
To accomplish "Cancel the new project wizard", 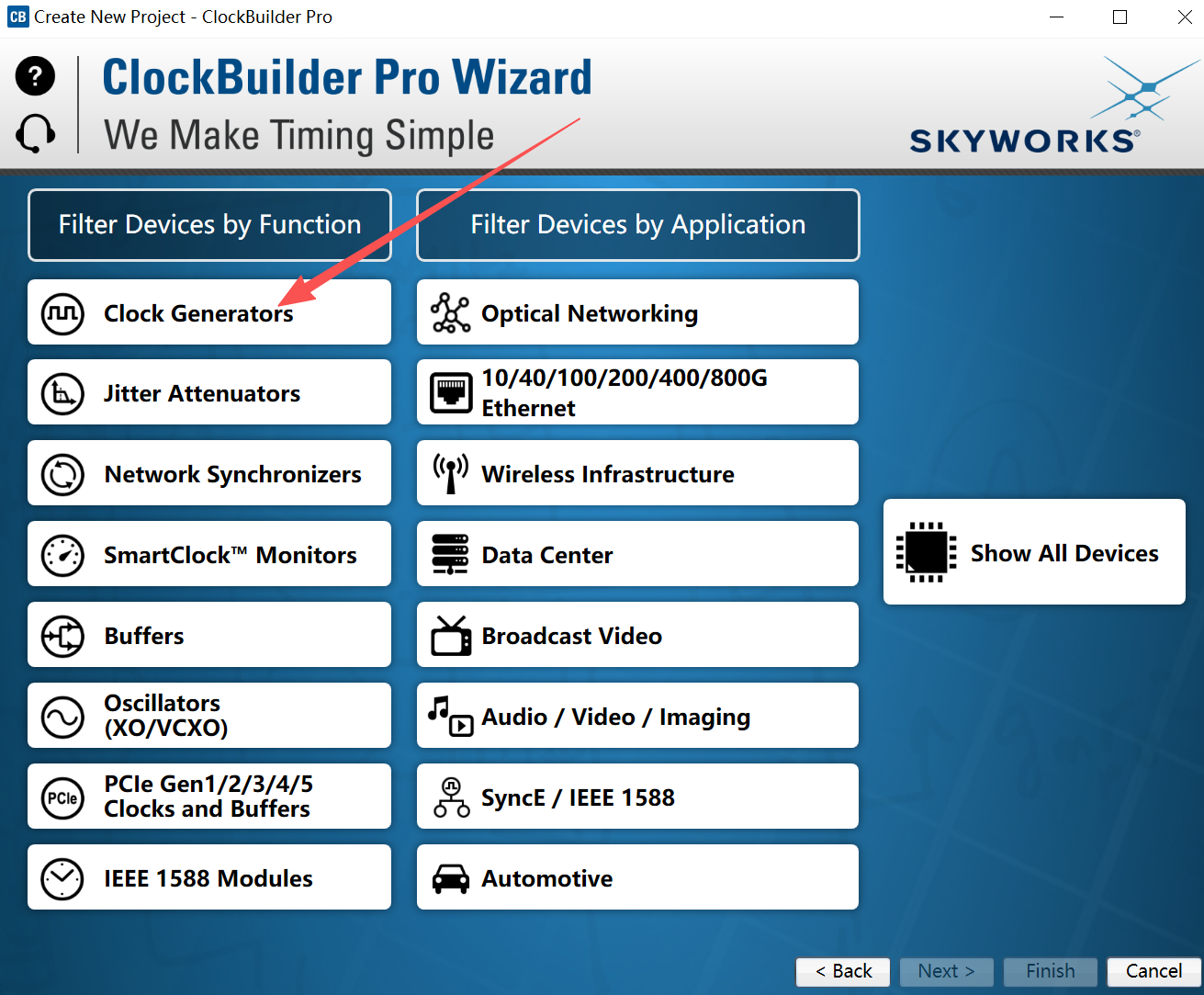I will 1153,971.
